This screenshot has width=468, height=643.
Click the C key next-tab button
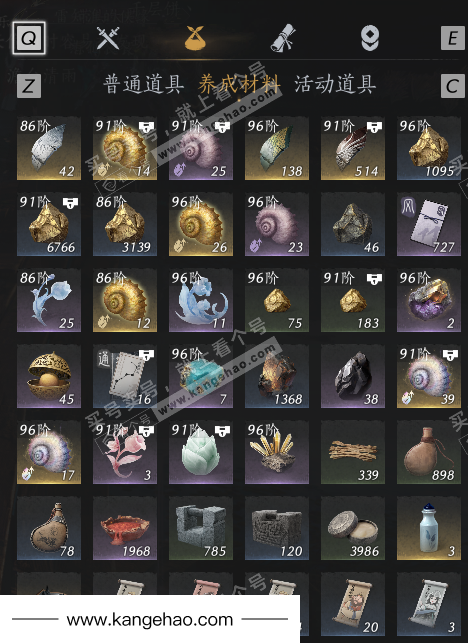pyautogui.click(x=452, y=86)
